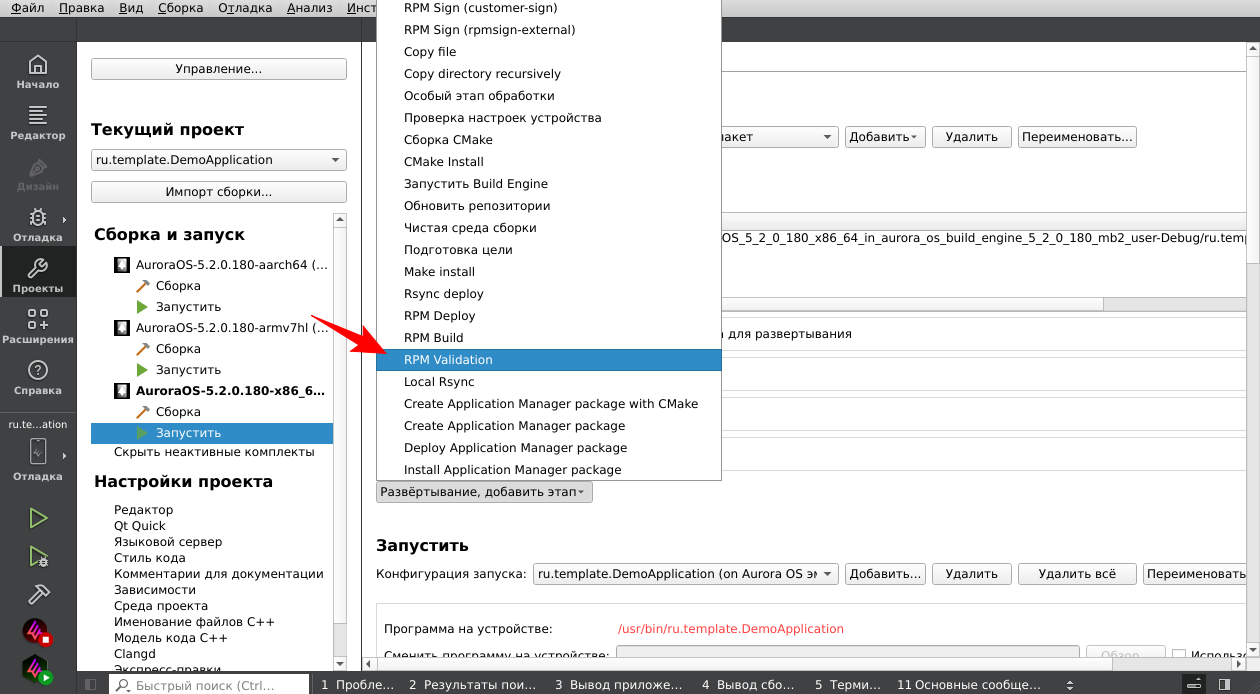Open the Начало (Welcome) mode icon
This screenshot has width=1260, height=694.
(x=37, y=70)
